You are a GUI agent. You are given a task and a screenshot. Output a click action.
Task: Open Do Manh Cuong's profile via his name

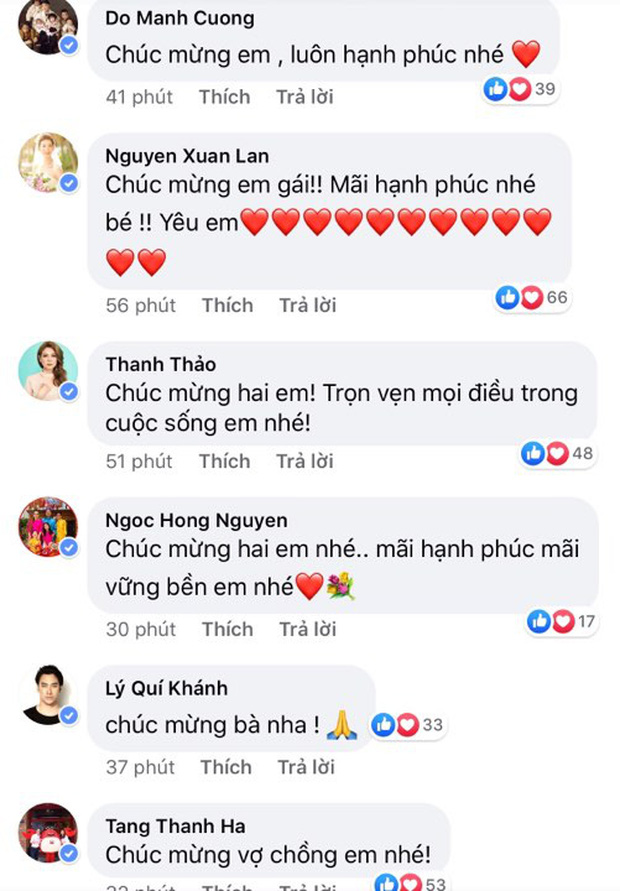tap(179, 17)
